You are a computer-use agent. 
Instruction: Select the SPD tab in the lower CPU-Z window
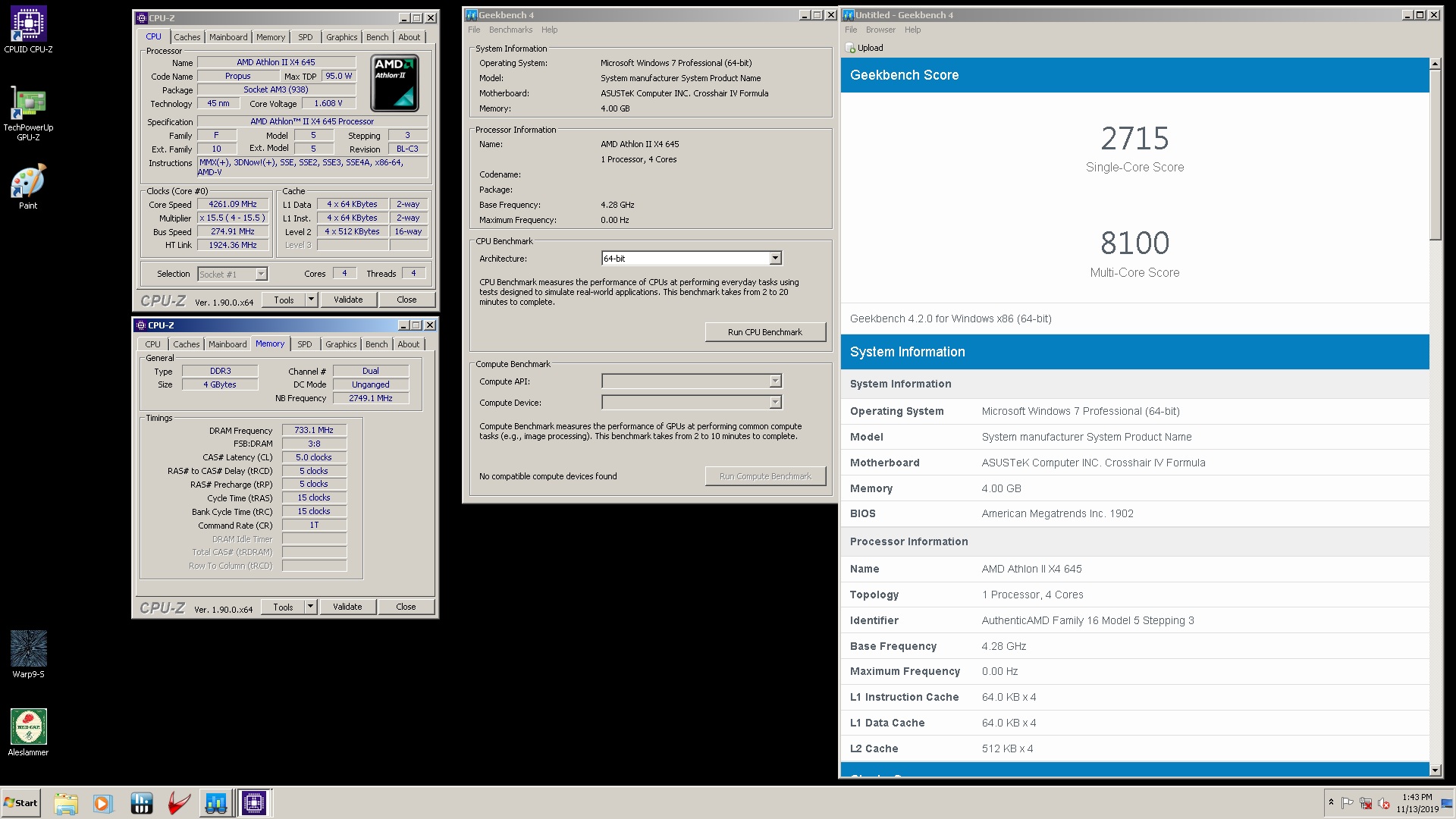(x=305, y=344)
